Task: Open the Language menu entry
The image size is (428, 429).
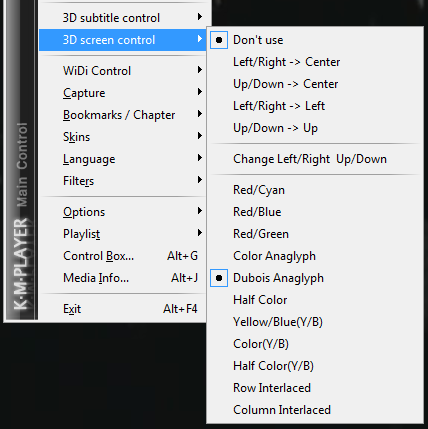Action: 123,159
